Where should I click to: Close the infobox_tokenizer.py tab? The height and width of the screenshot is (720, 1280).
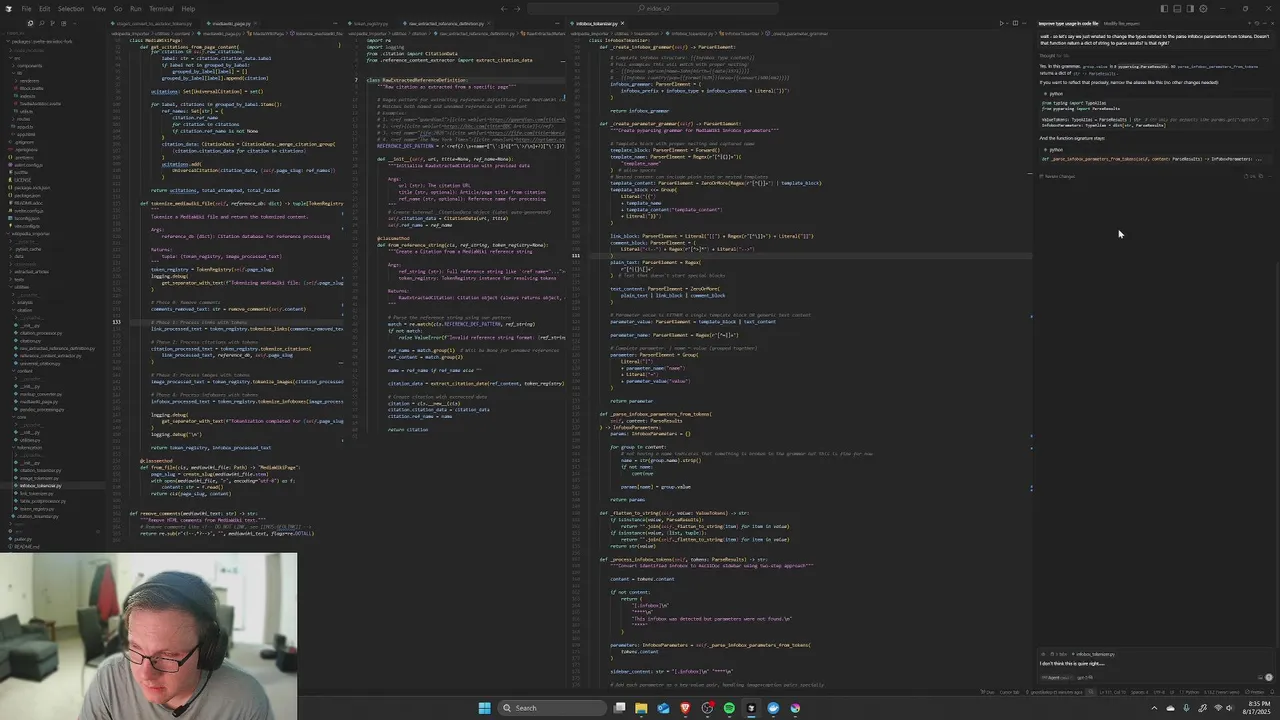click(622, 23)
